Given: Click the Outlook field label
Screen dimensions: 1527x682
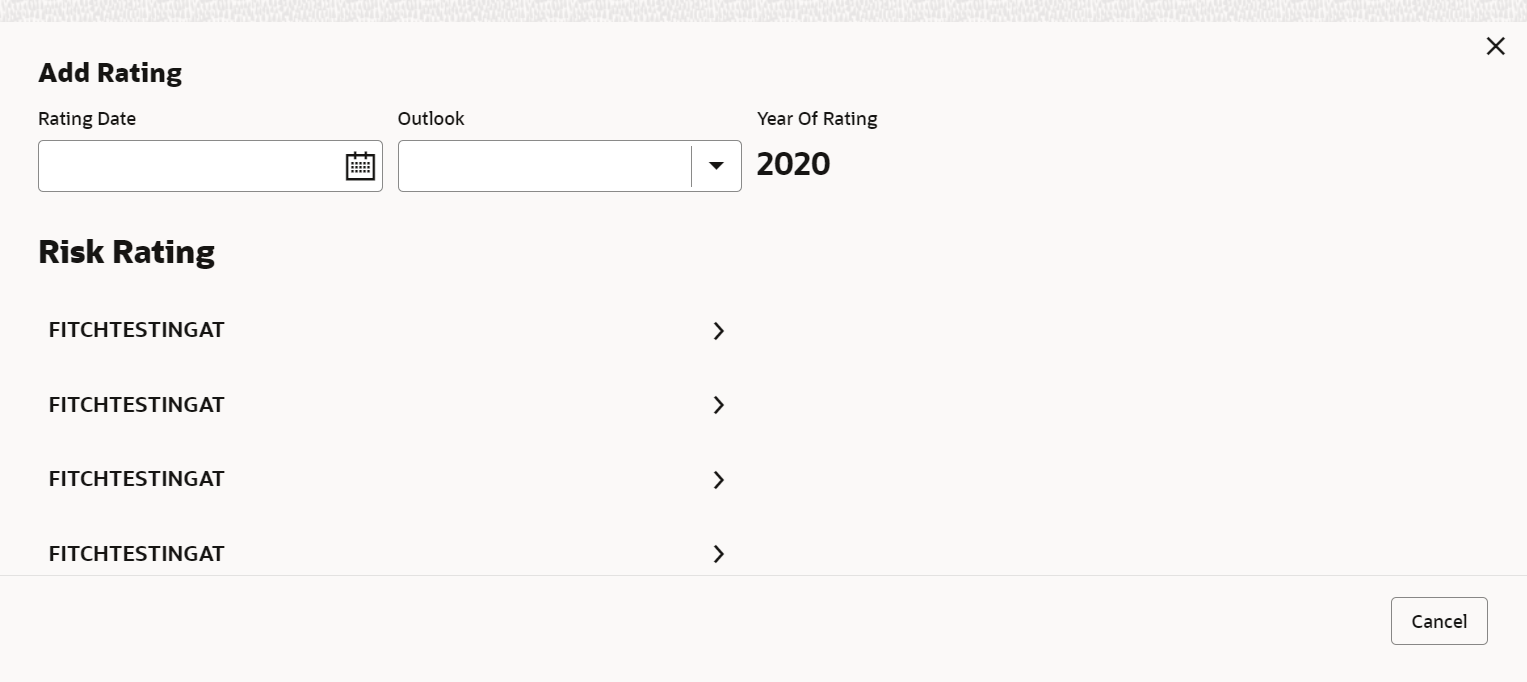Looking at the screenshot, I should click(x=431, y=119).
